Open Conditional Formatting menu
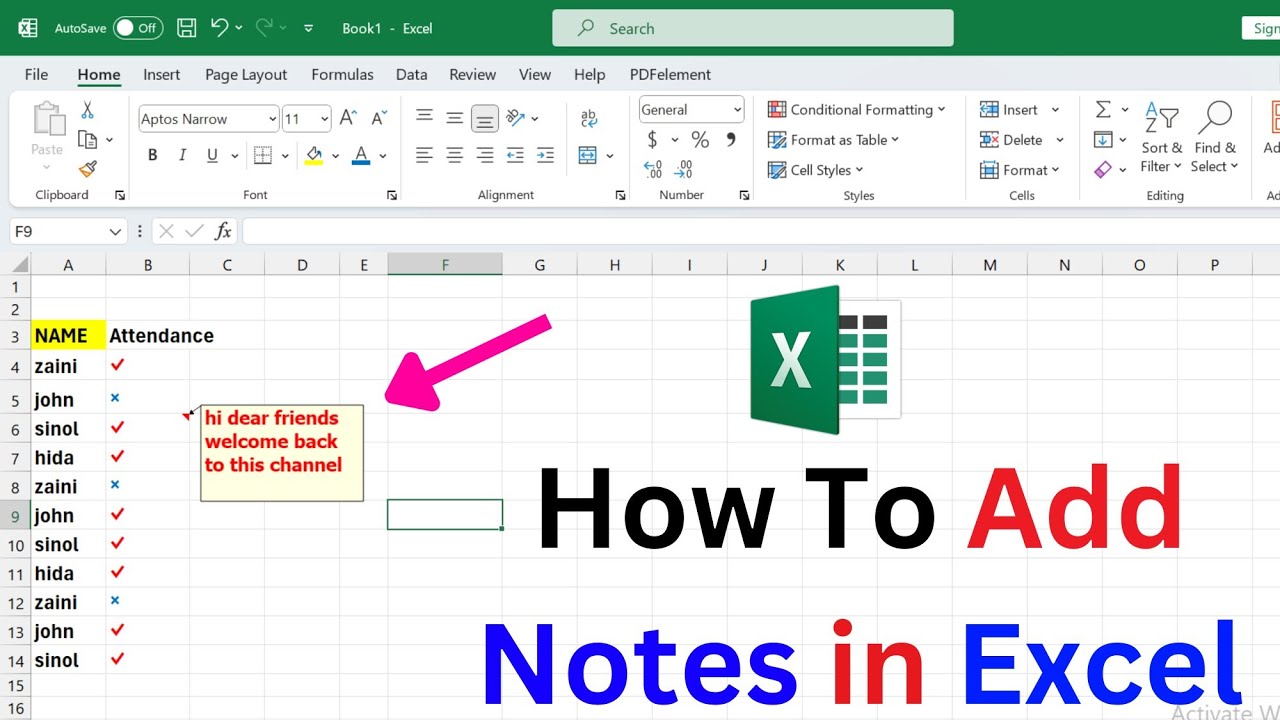Image resolution: width=1280 pixels, height=720 pixels. [x=857, y=110]
